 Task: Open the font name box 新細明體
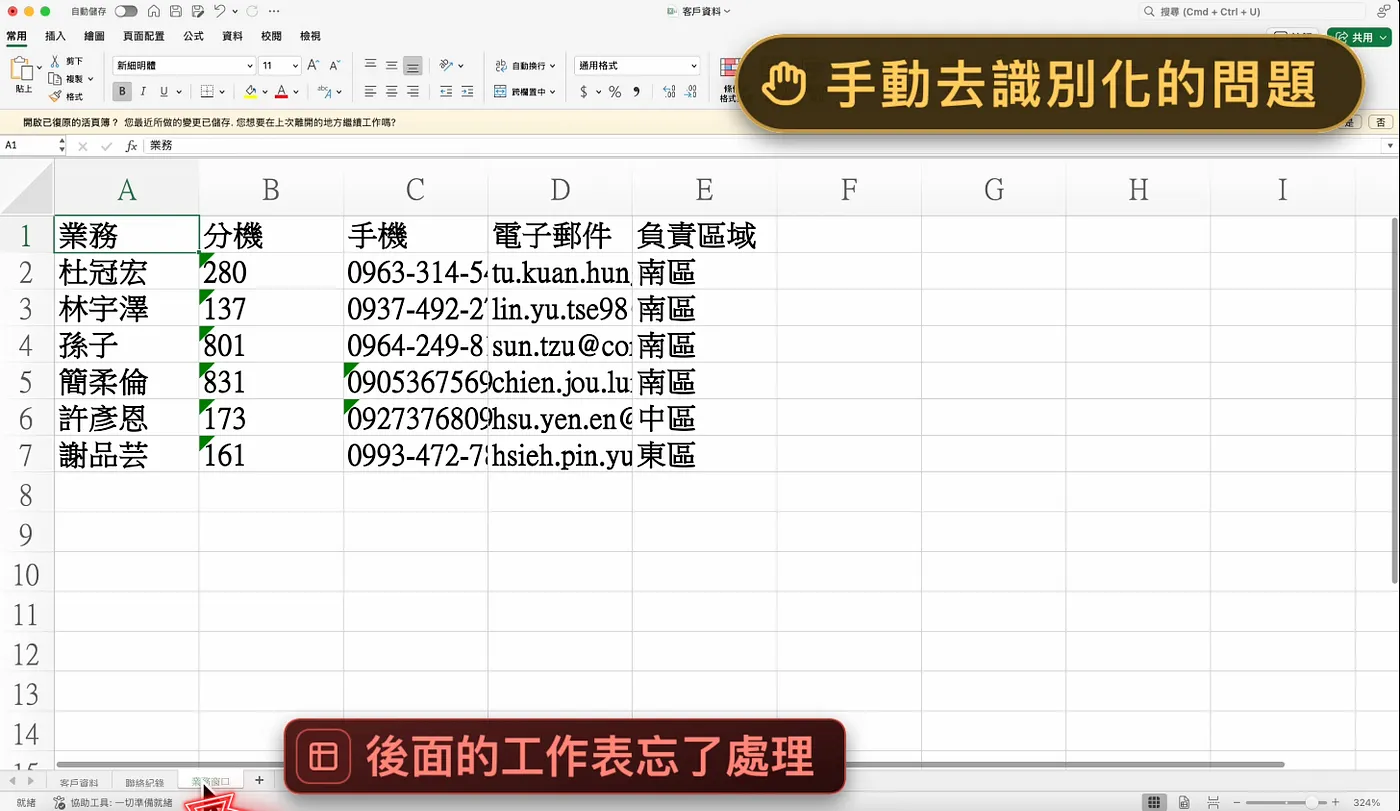185,66
